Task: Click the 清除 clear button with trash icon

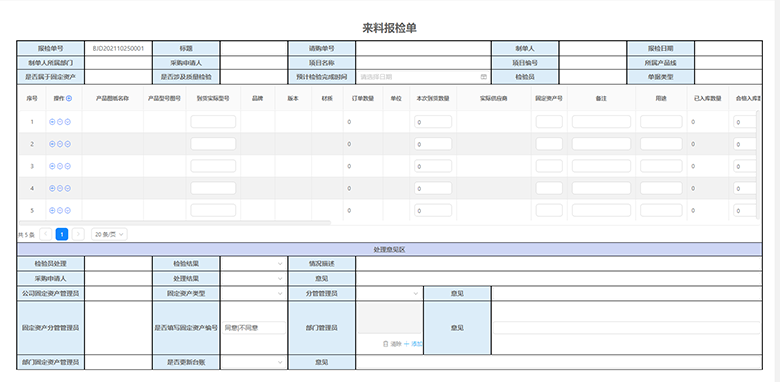Action: pyautogui.click(x=392, y=344)
